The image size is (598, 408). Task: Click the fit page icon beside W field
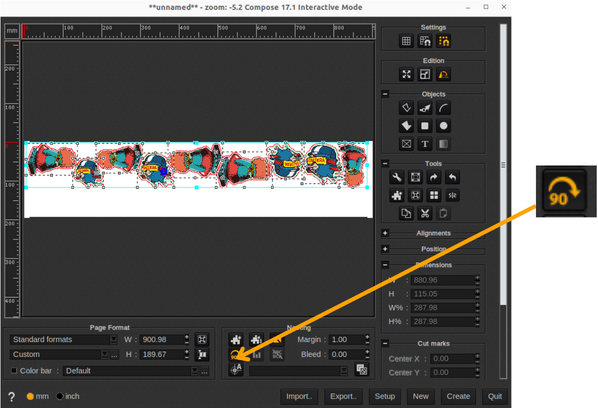coord(202,339)
